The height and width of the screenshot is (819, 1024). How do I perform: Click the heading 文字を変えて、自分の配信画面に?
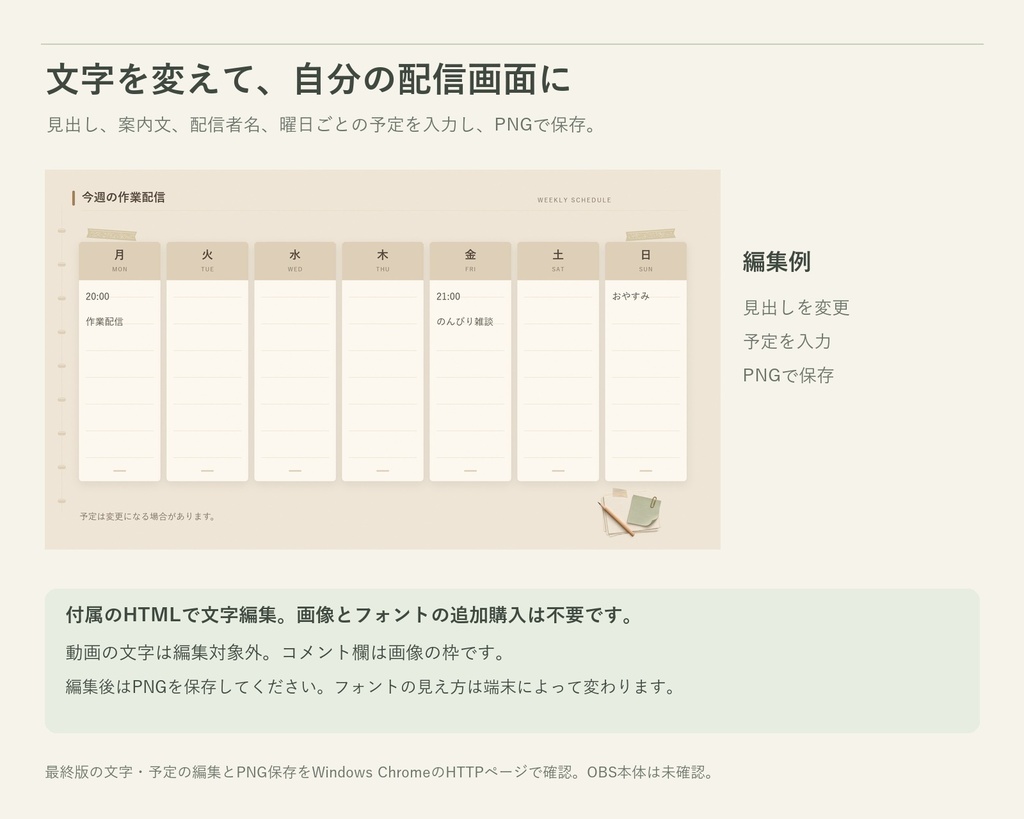click(x=308, y=79)
